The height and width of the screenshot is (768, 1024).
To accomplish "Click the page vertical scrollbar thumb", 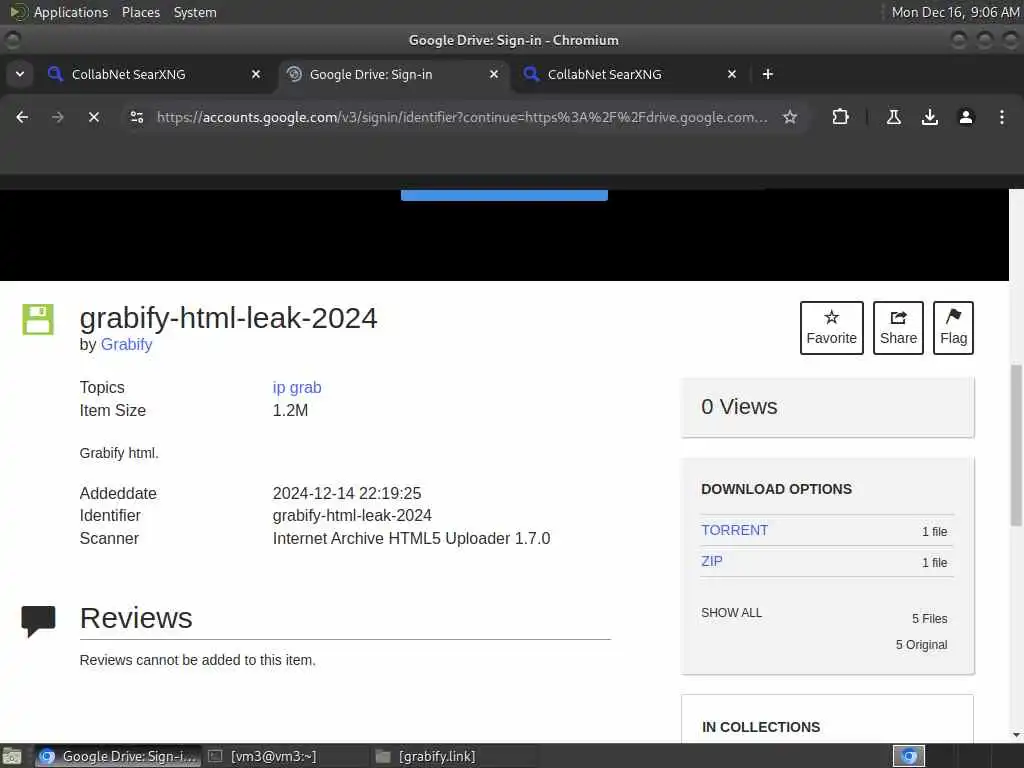I will 1016,444.
